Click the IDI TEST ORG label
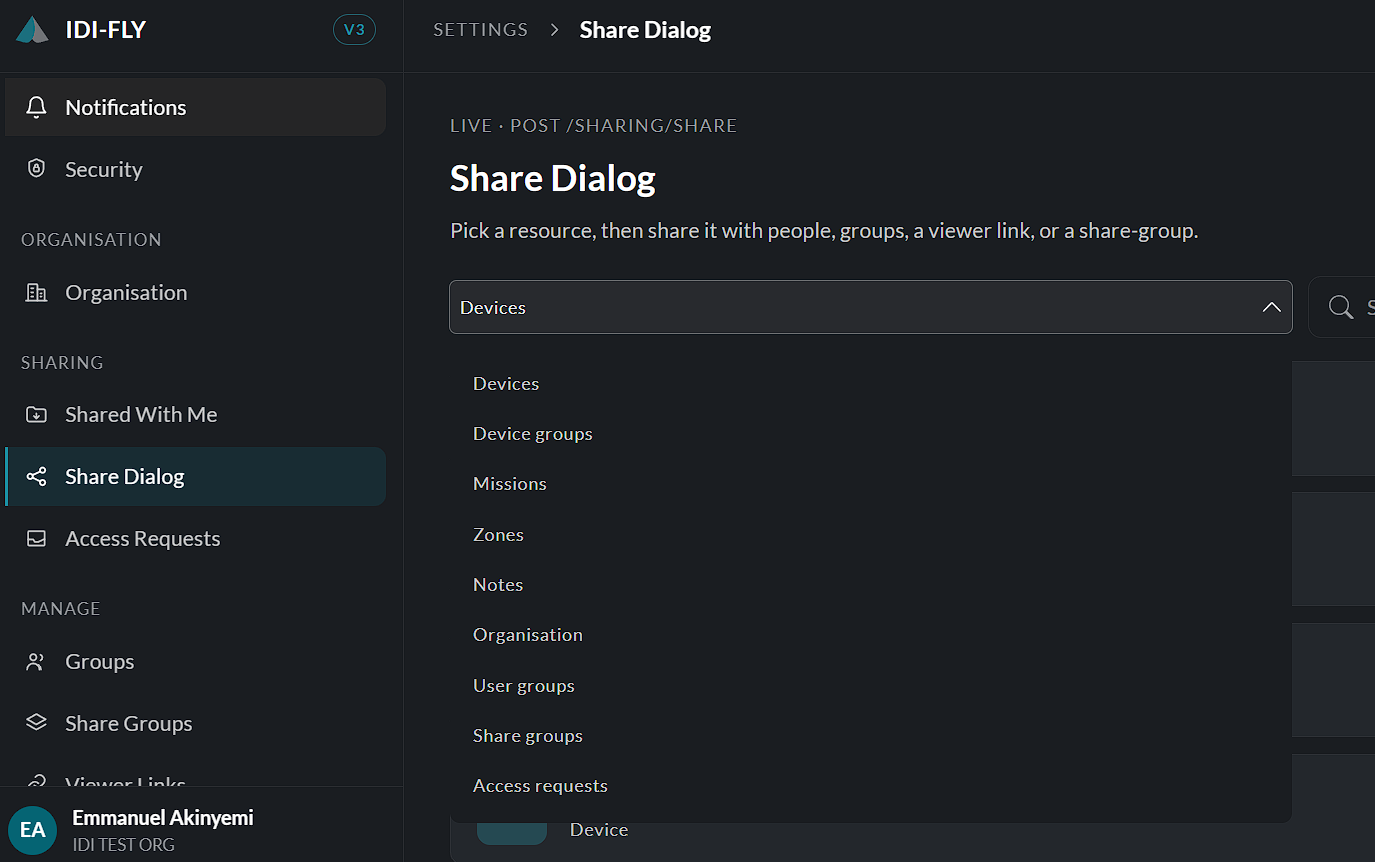Image resolution: width=1375 pixels, height=862 pixels. (x=124, y=845)
